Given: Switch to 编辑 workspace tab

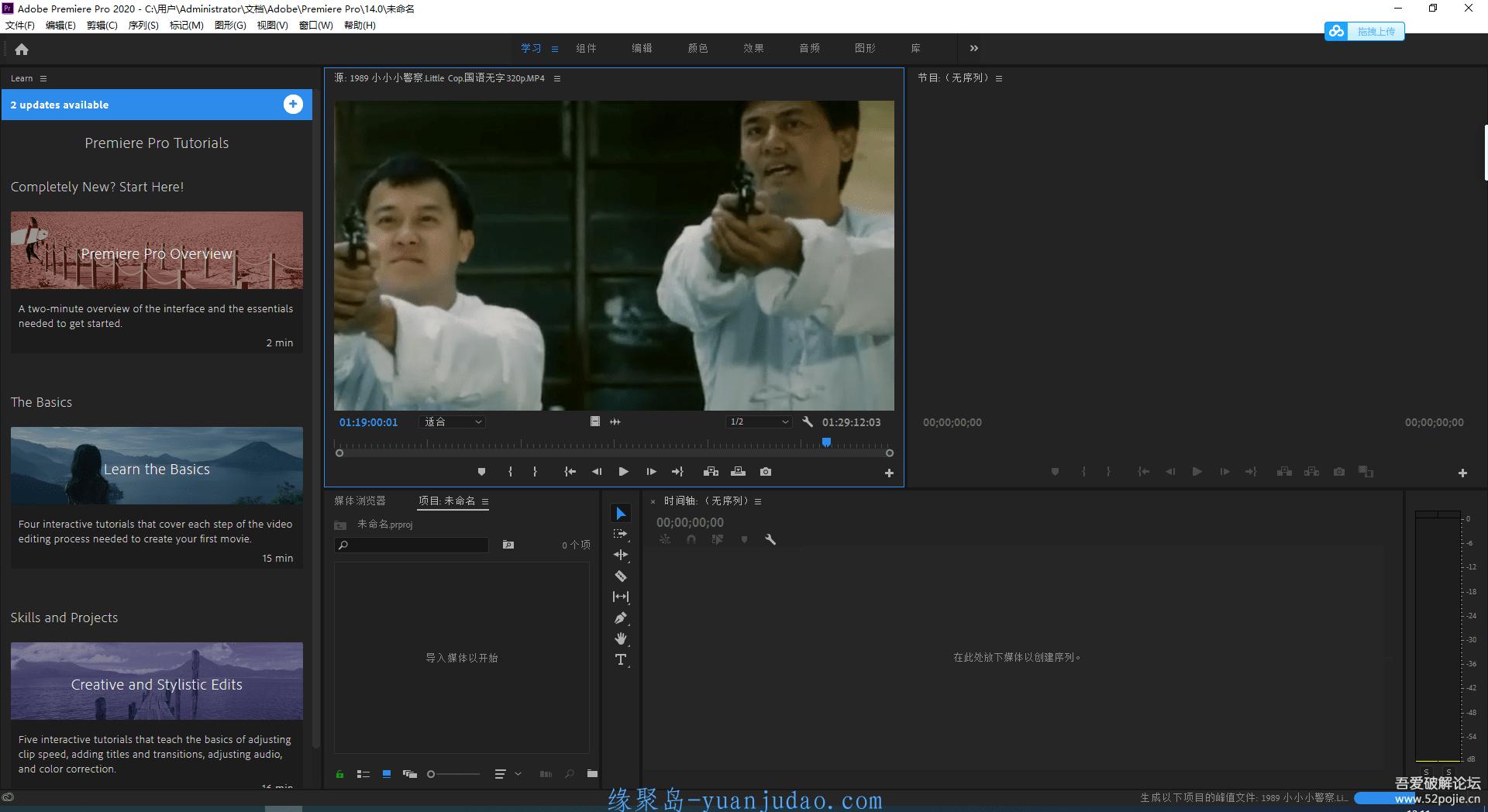Looking at the screenshot, I should 642,48.
